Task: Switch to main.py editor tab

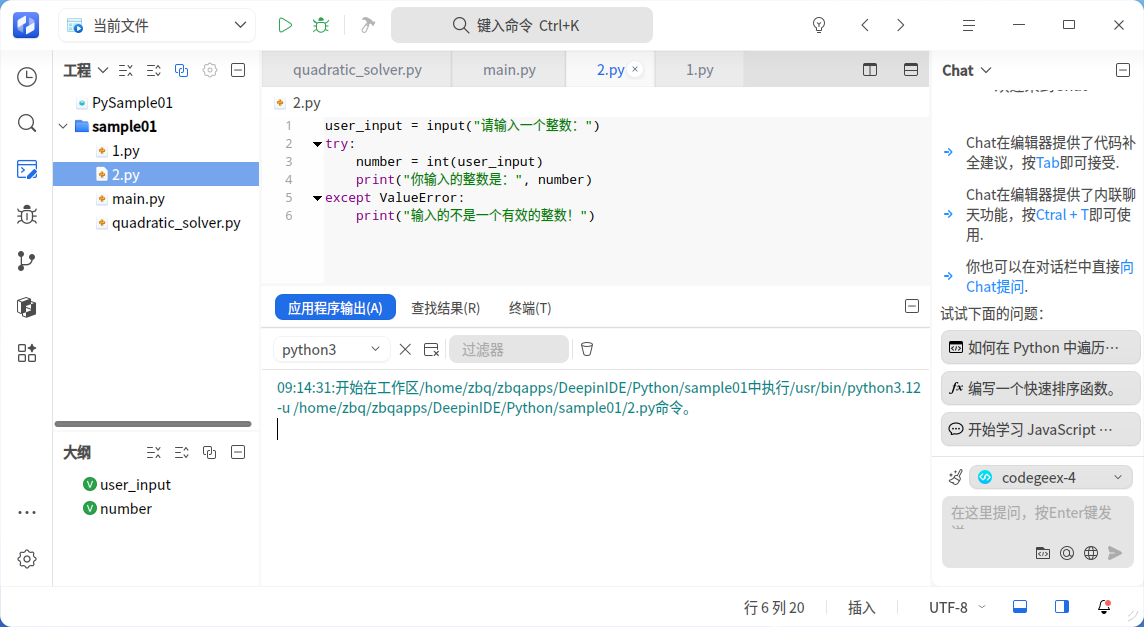Action: [x=509, y=70]
